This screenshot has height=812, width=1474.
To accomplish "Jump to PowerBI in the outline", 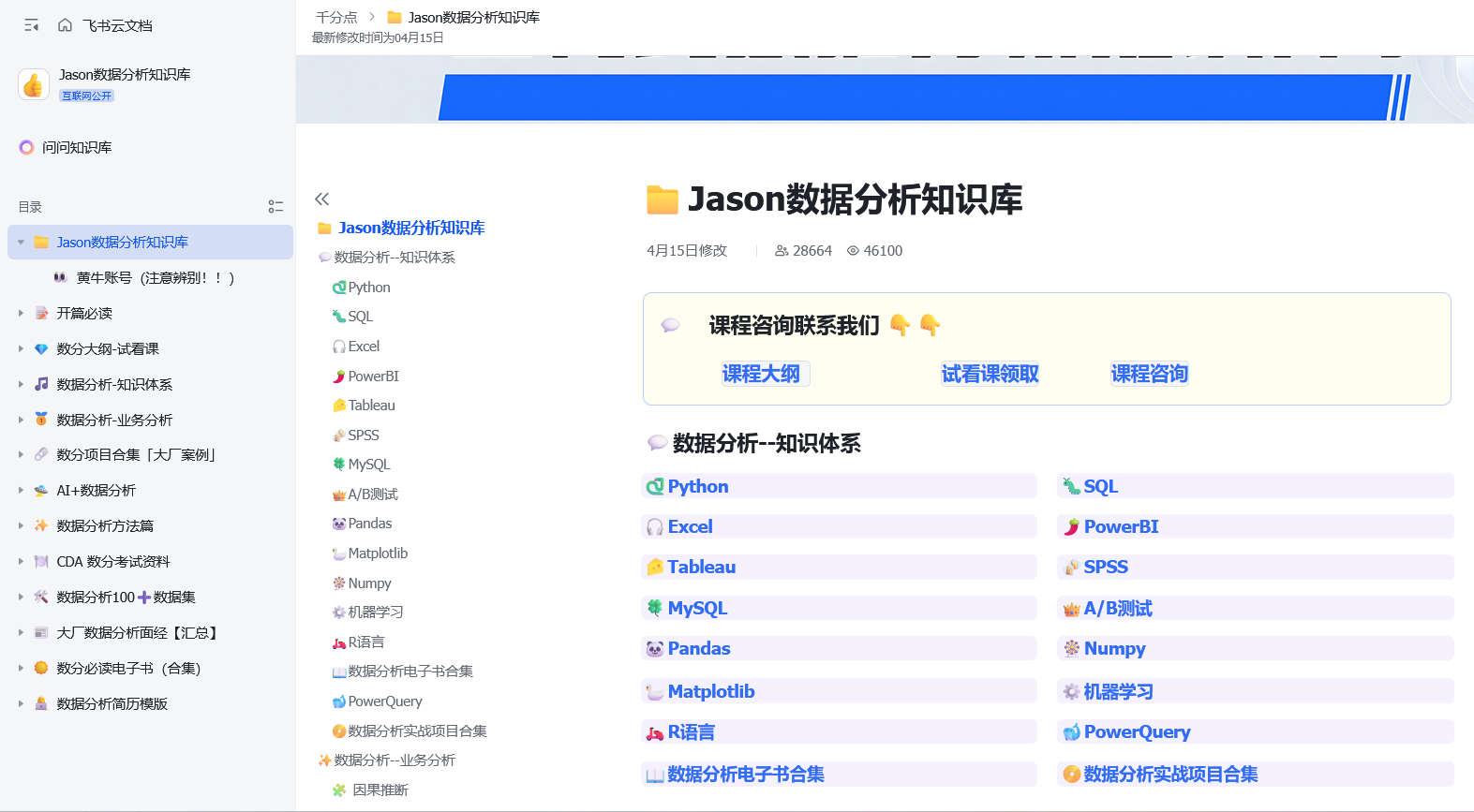I will (373, 376).
